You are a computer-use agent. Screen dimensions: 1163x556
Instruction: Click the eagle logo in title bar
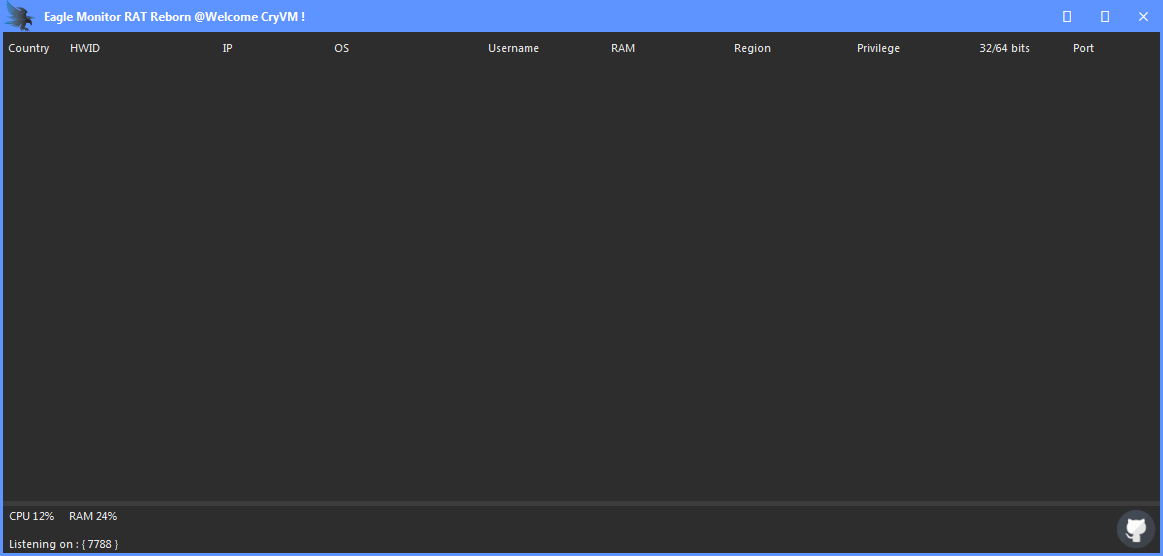(x=19, y=16)
